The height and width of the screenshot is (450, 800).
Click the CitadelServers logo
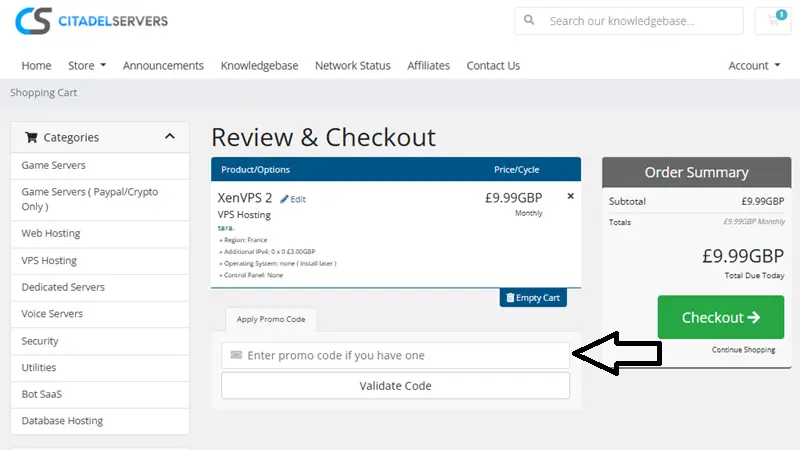pyautogui.click(x=91, y=21)
